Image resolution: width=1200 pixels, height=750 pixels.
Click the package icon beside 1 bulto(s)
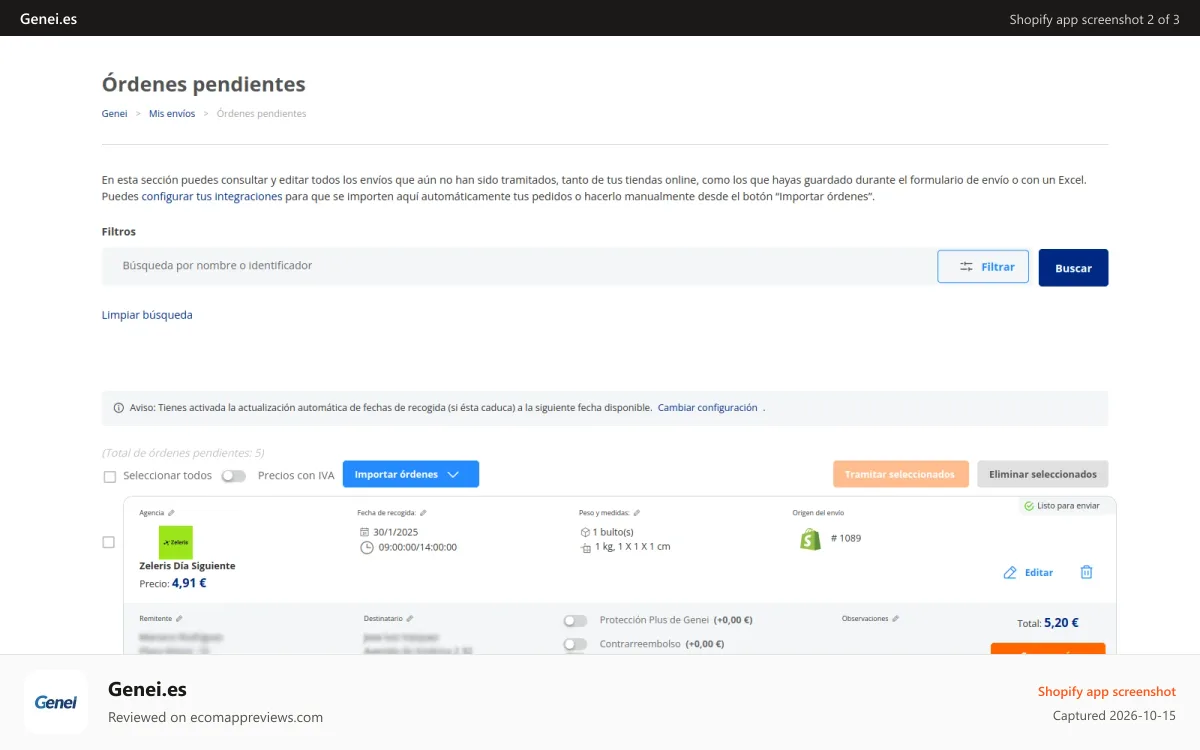click(585, 532)
